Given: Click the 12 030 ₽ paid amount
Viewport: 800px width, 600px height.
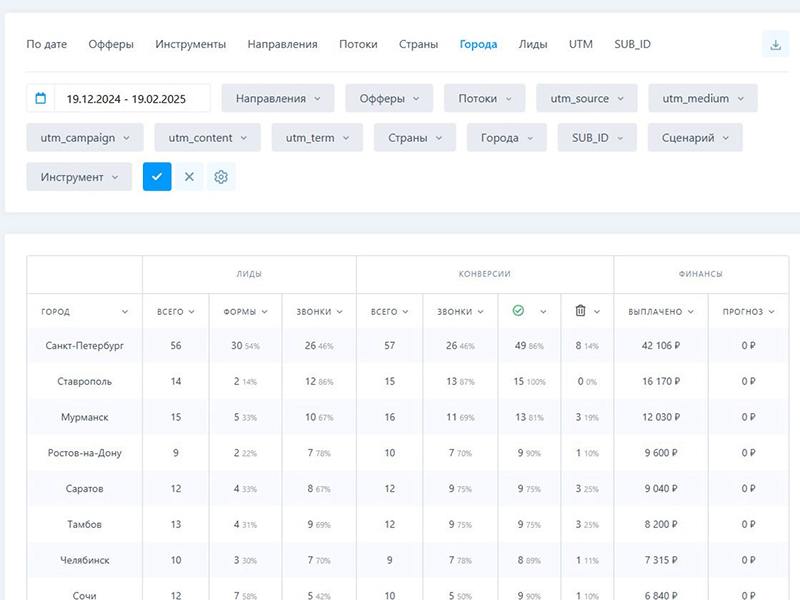Looking at the screenshot, I should (661, 417).
